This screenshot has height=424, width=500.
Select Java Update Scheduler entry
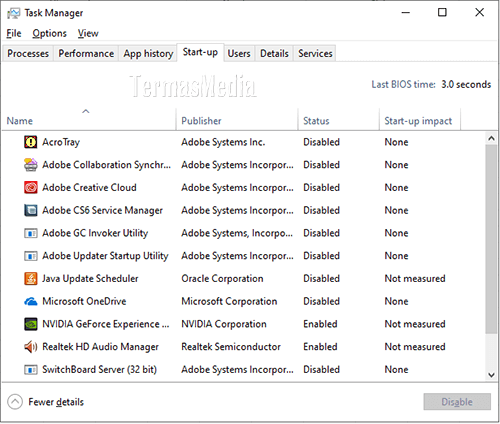[90, 278]
